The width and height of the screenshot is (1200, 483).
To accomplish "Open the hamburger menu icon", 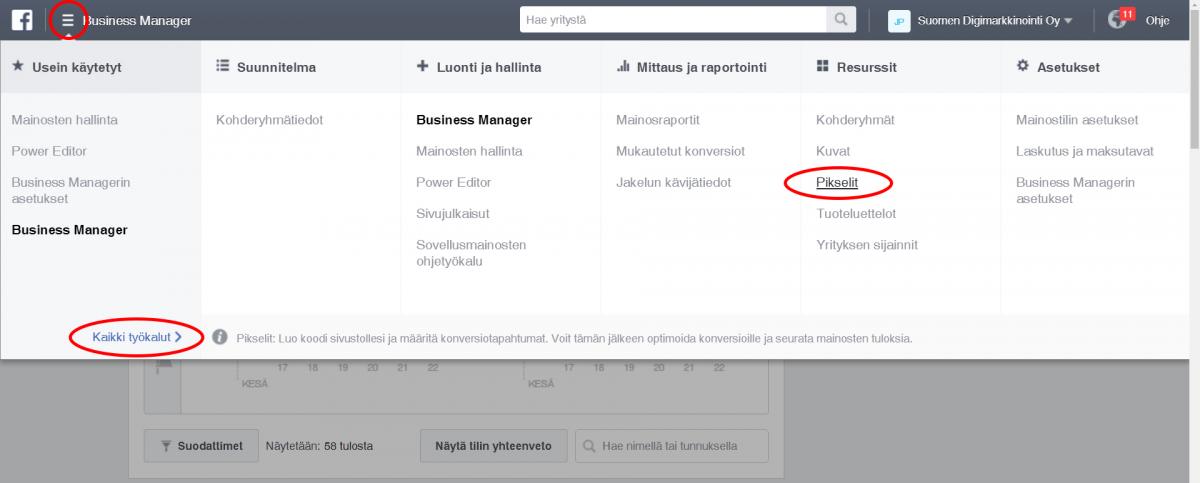I will point(68,20).
